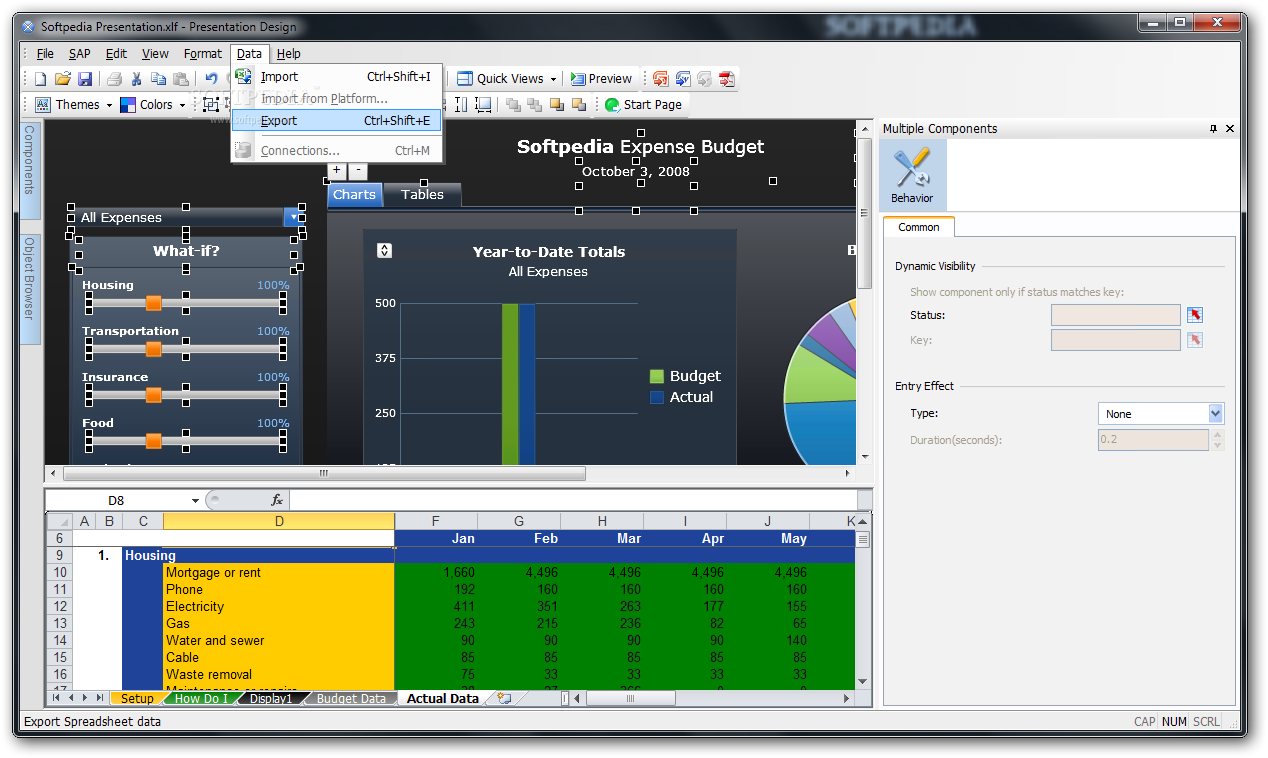The width and height of the screenshot is (1268, 758).
Task: Click the spreadsheet formula bar input
Action: pos(573,500)
